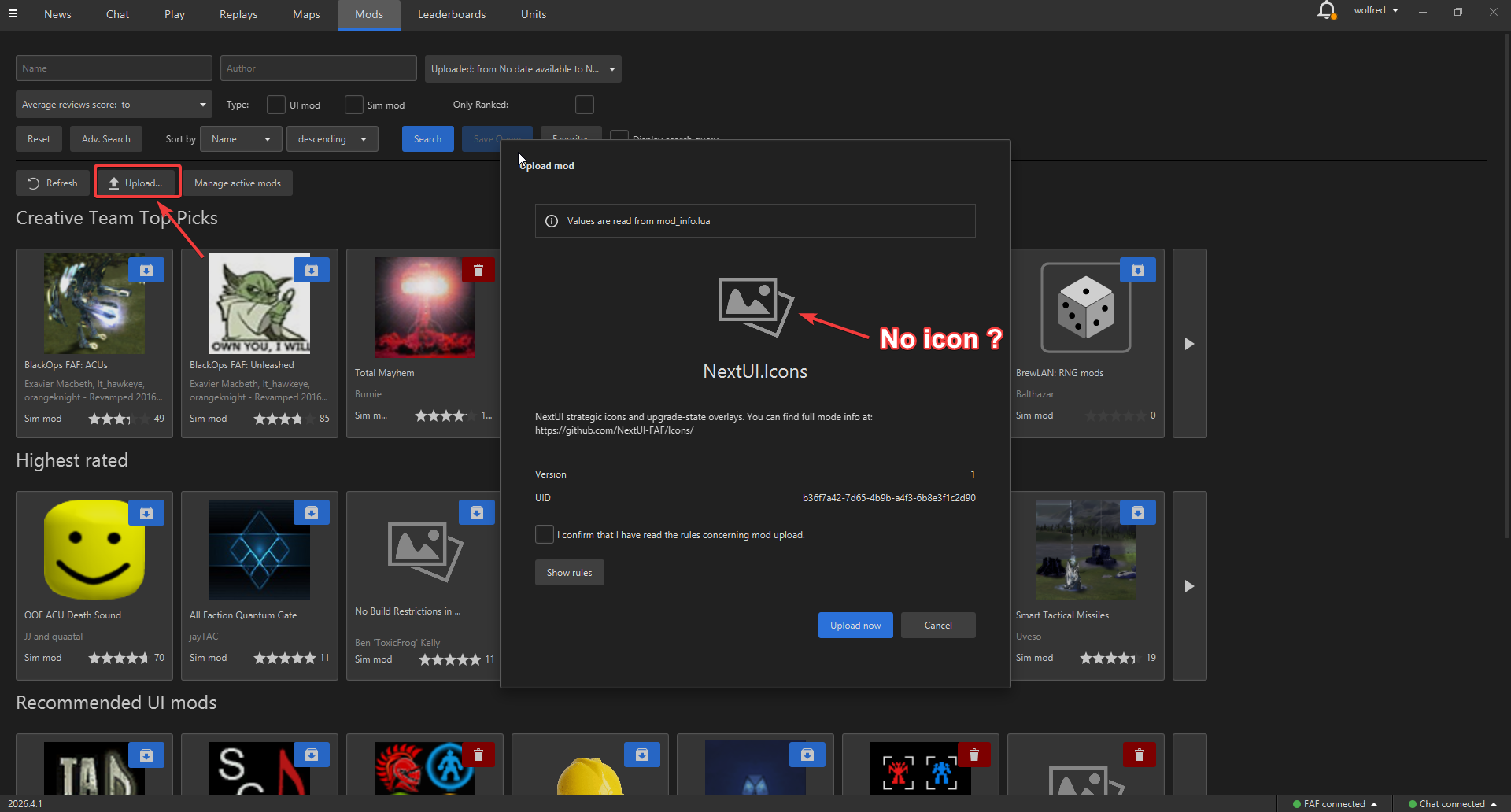This screenshot has width=1511, height=812.
Task: Expand FAF connected status arrow
Action: click(x=1374, y=804)
